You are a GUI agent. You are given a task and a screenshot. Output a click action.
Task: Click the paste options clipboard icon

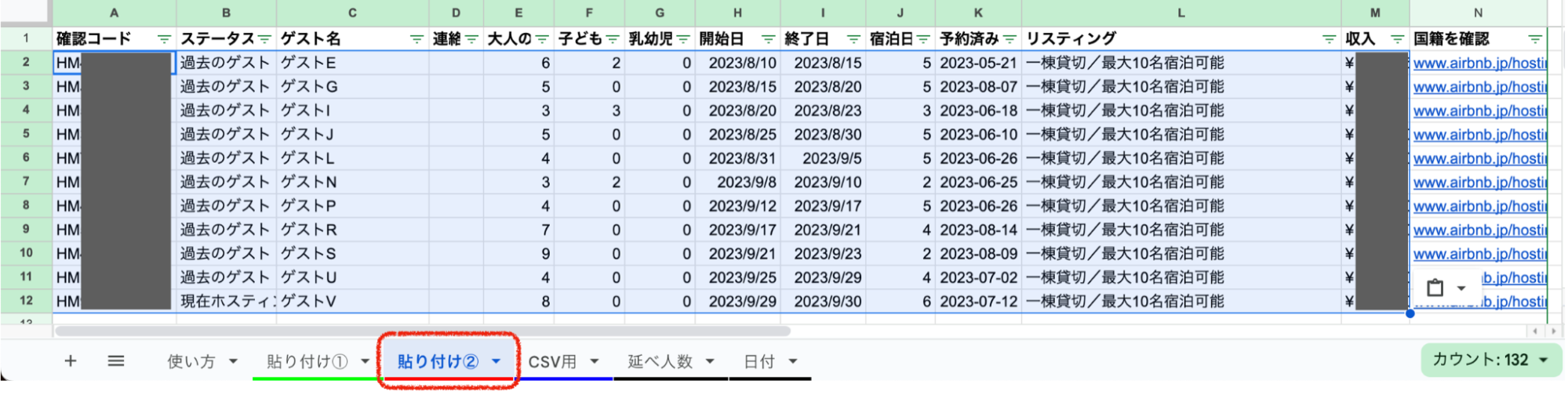pyautogui.click(x=1435, y=288)
